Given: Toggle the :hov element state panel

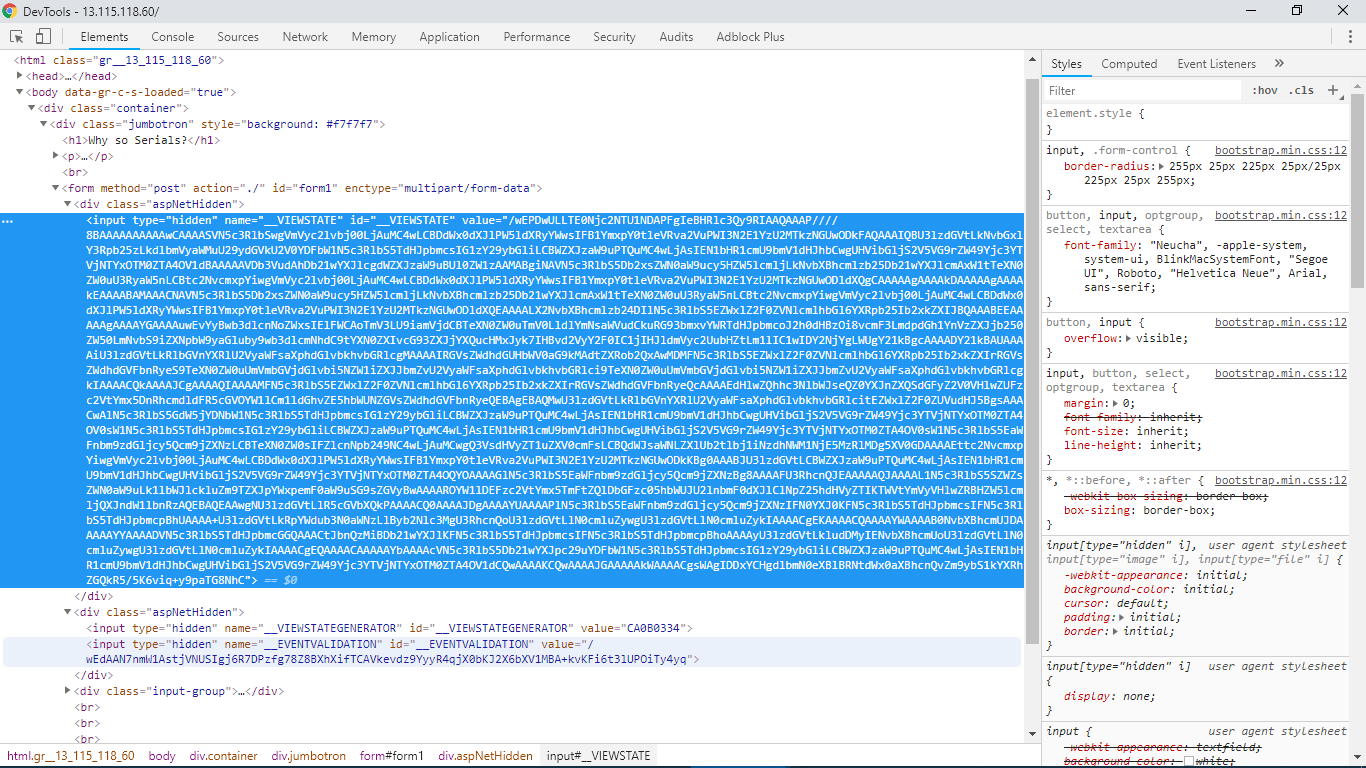Looking at the screenshot, I should pos(1265,90).
